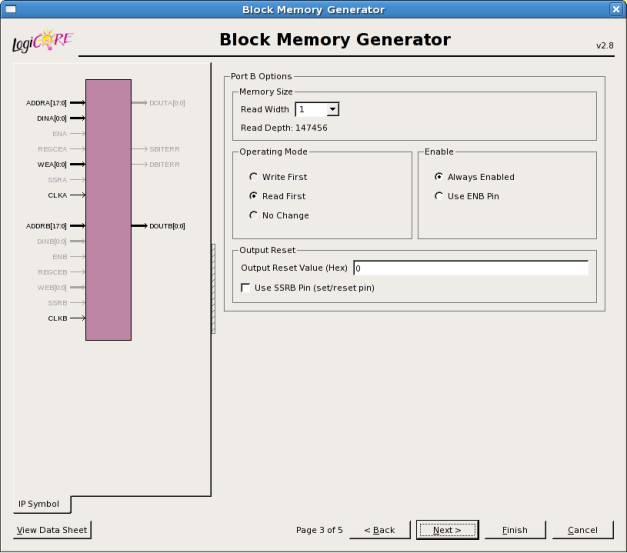Close the Block Memory Generator window
The image size is (627, 553).
pos(616,9)
